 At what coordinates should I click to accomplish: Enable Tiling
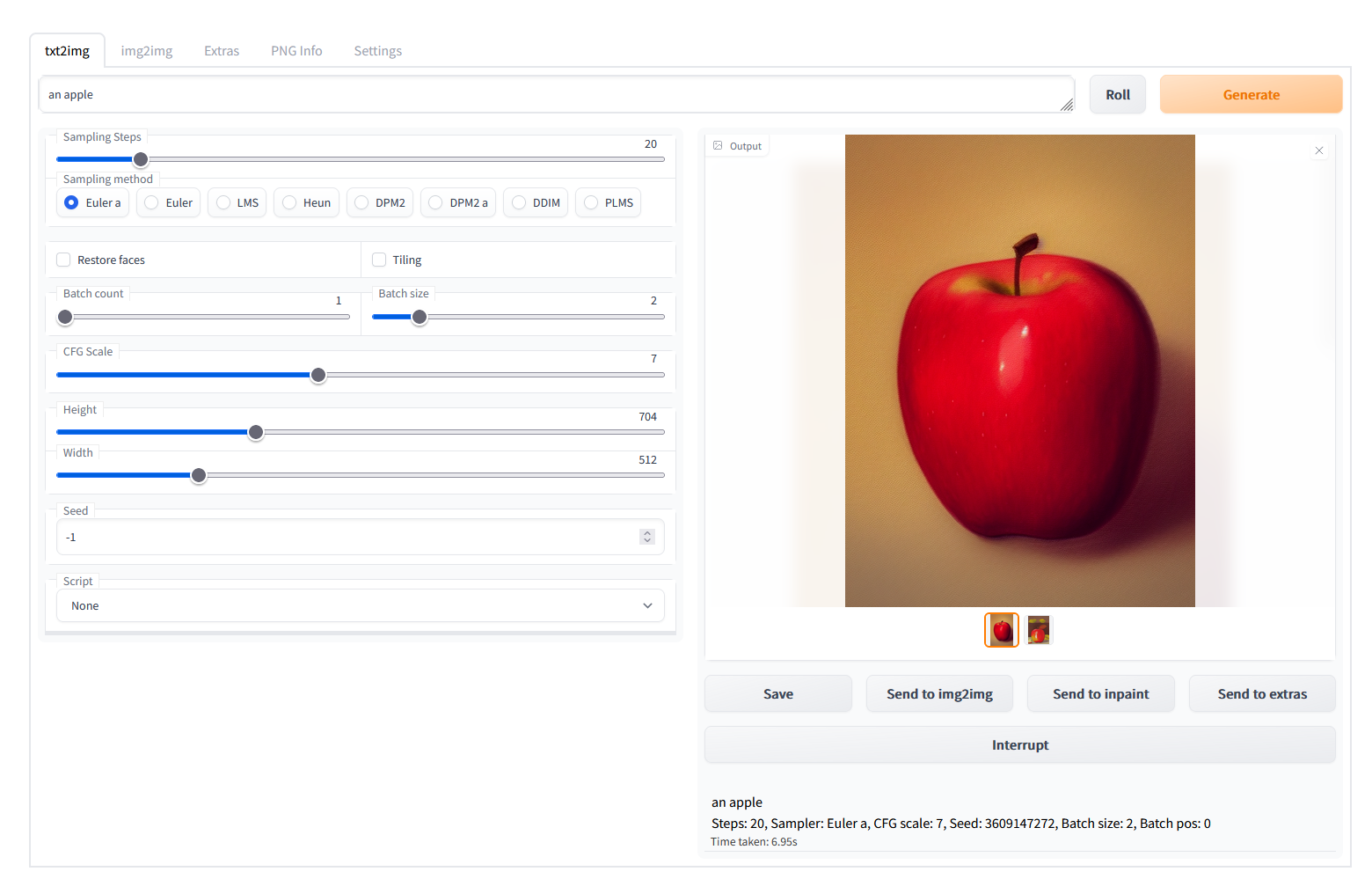point(378,260)
